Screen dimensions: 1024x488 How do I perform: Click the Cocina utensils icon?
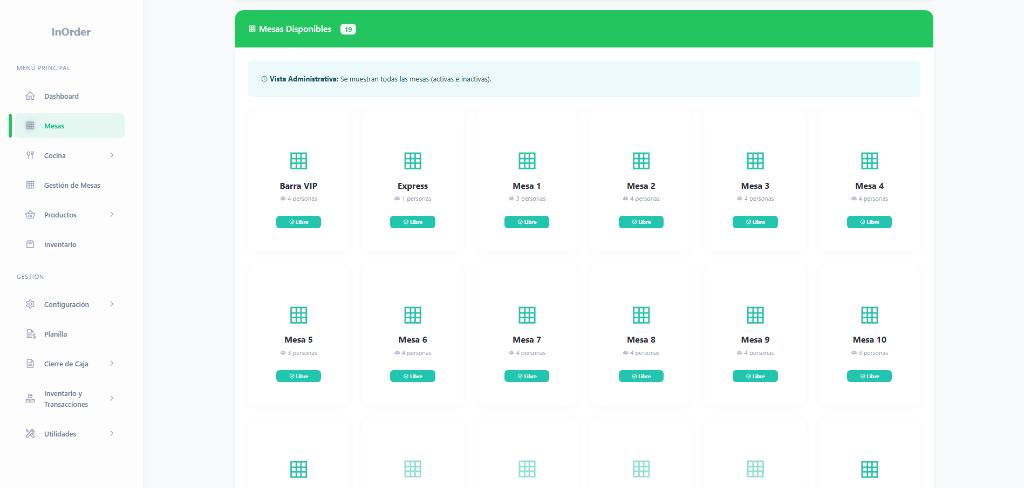pyautogui.click(x=30, y=155)
